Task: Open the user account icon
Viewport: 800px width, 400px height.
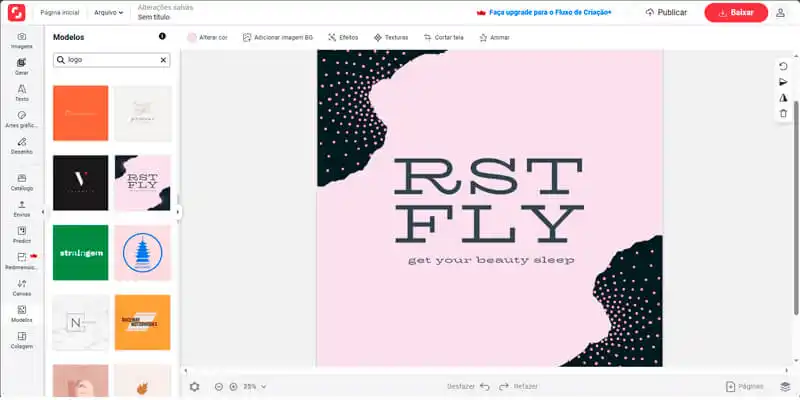Action: (780, 13)
